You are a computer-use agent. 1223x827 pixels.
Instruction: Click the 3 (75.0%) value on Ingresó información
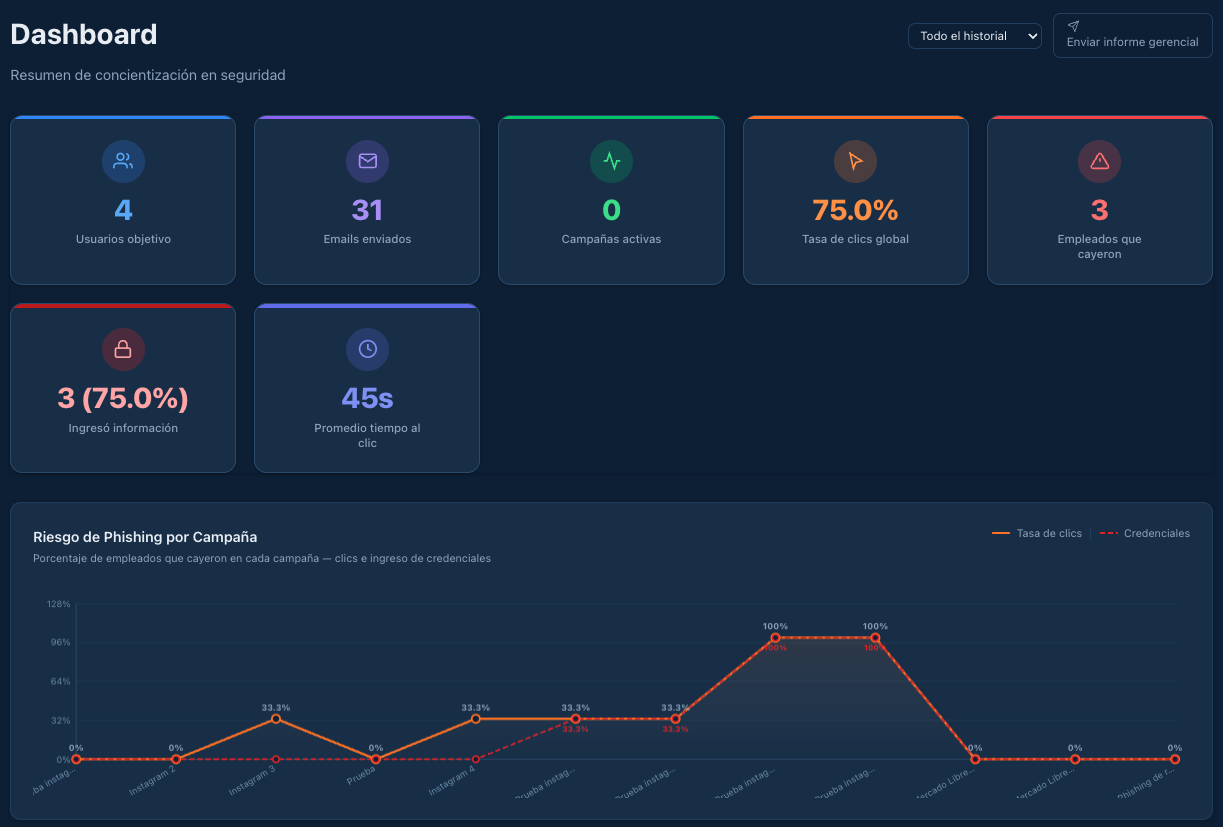pyautogui.click(x=123, y=398)
